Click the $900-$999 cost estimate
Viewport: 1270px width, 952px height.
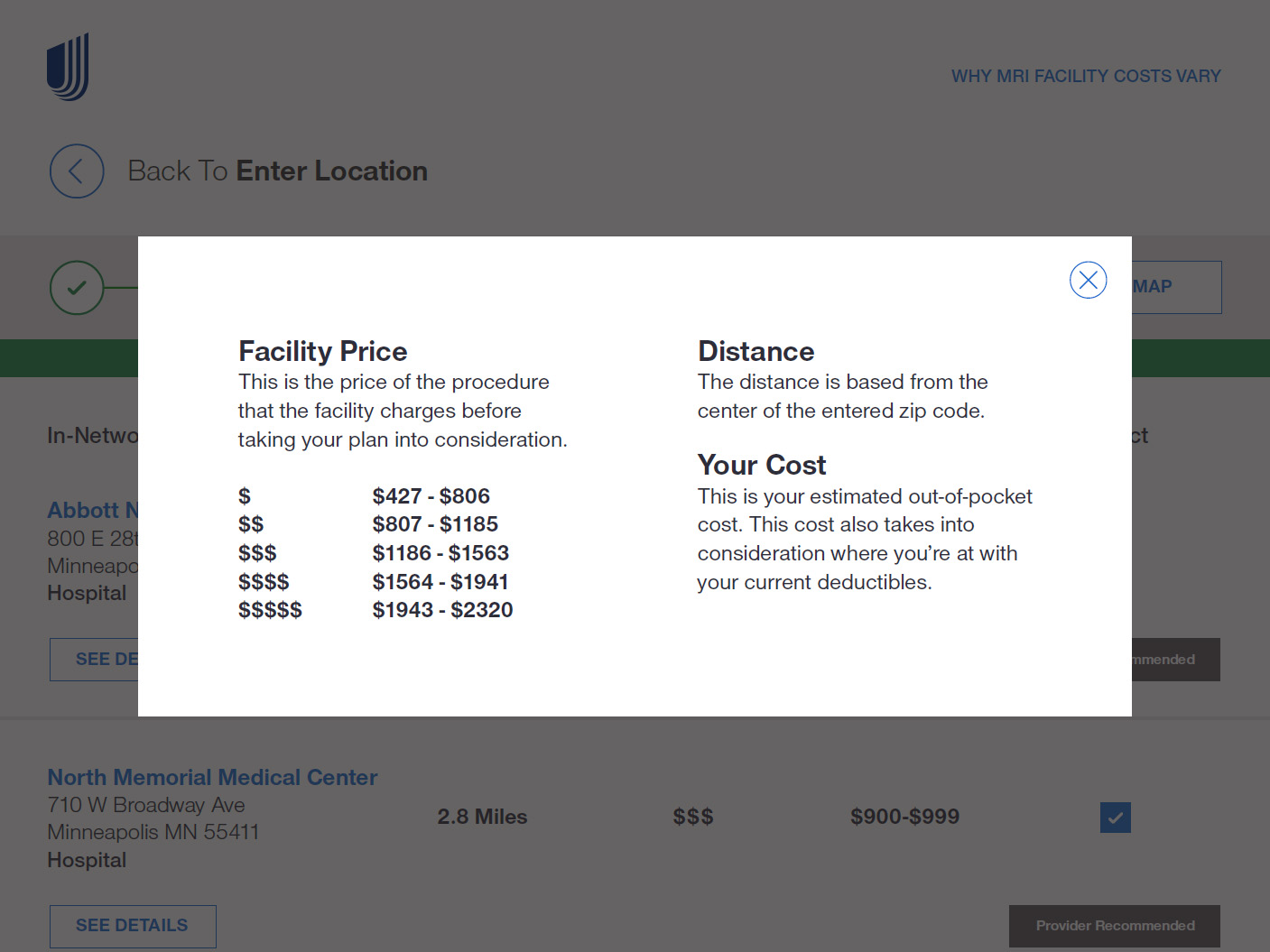tap(904, 817)
